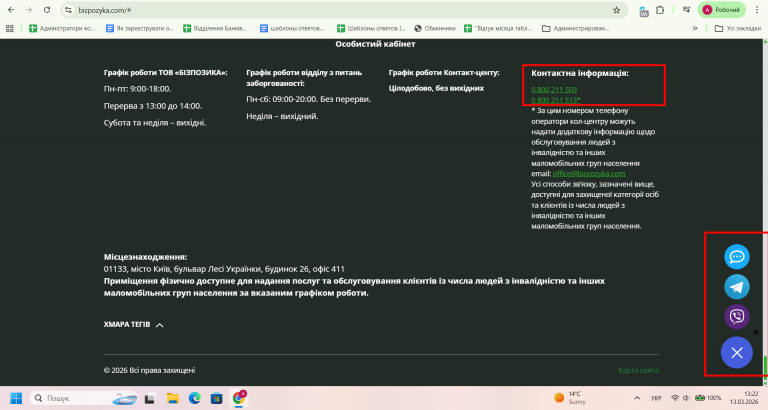Screen dimensions: 768x410
Task: Open bookmark шаблоны ответов (Docs)
Action: point(292,28)
